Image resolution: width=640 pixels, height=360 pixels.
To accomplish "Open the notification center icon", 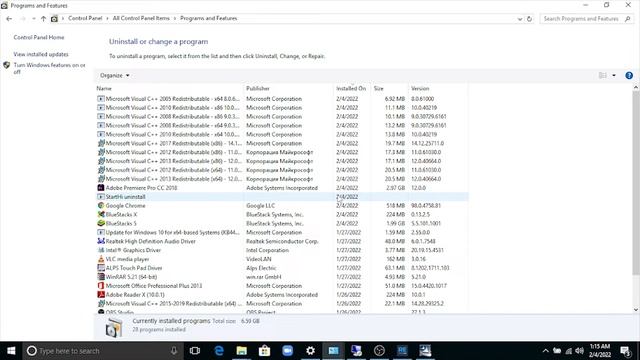I will 625,351.
